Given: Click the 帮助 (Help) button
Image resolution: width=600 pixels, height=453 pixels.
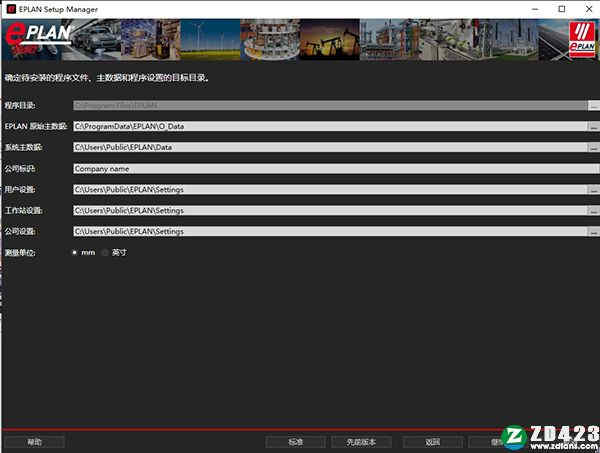Looking at the screenshot, I should [x=34, y=442].
